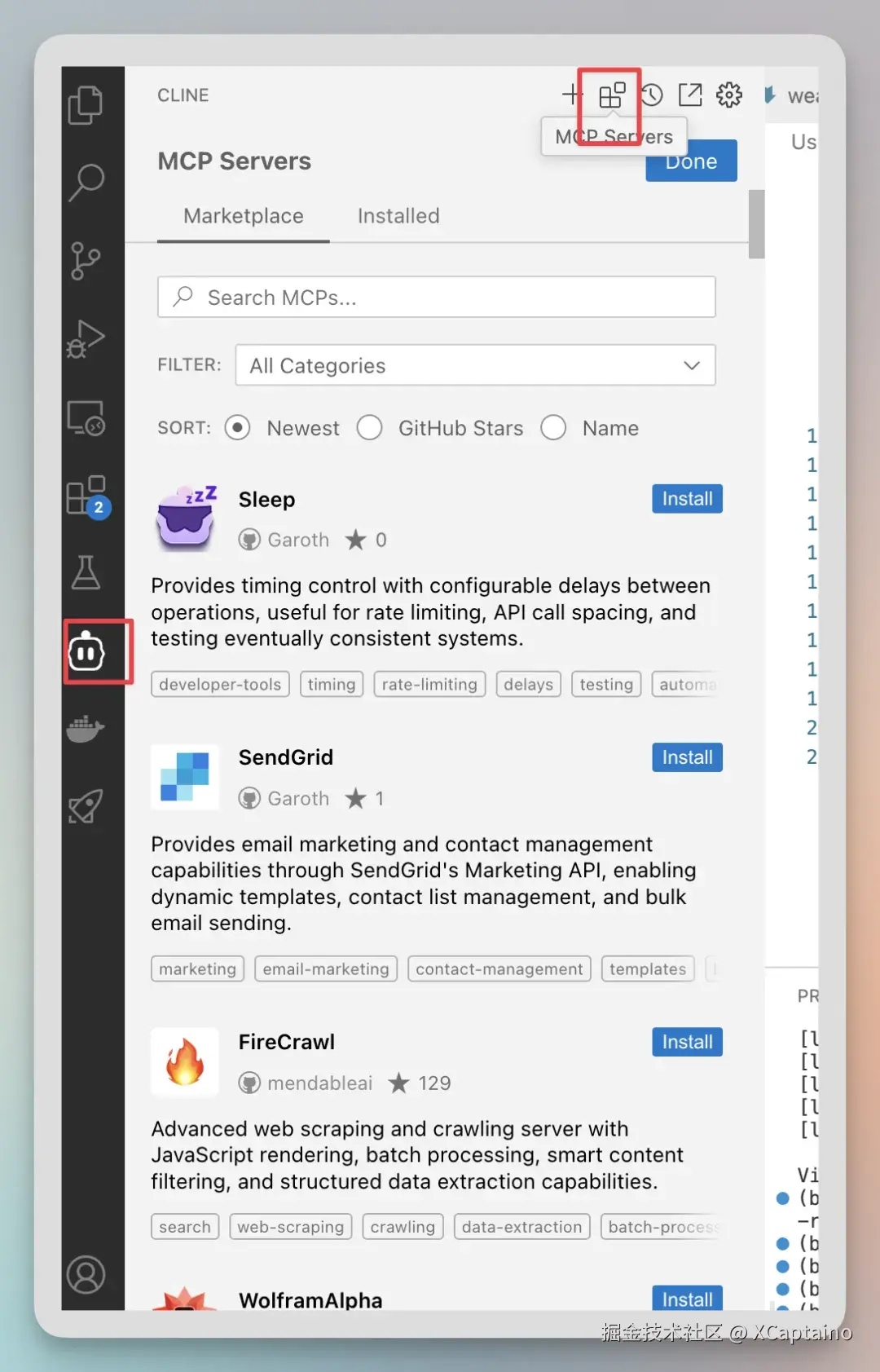This screenshot has height=1372, width=880.
Task: Open the Explorer files icon in sidebar
Action: tap(86, 105)
